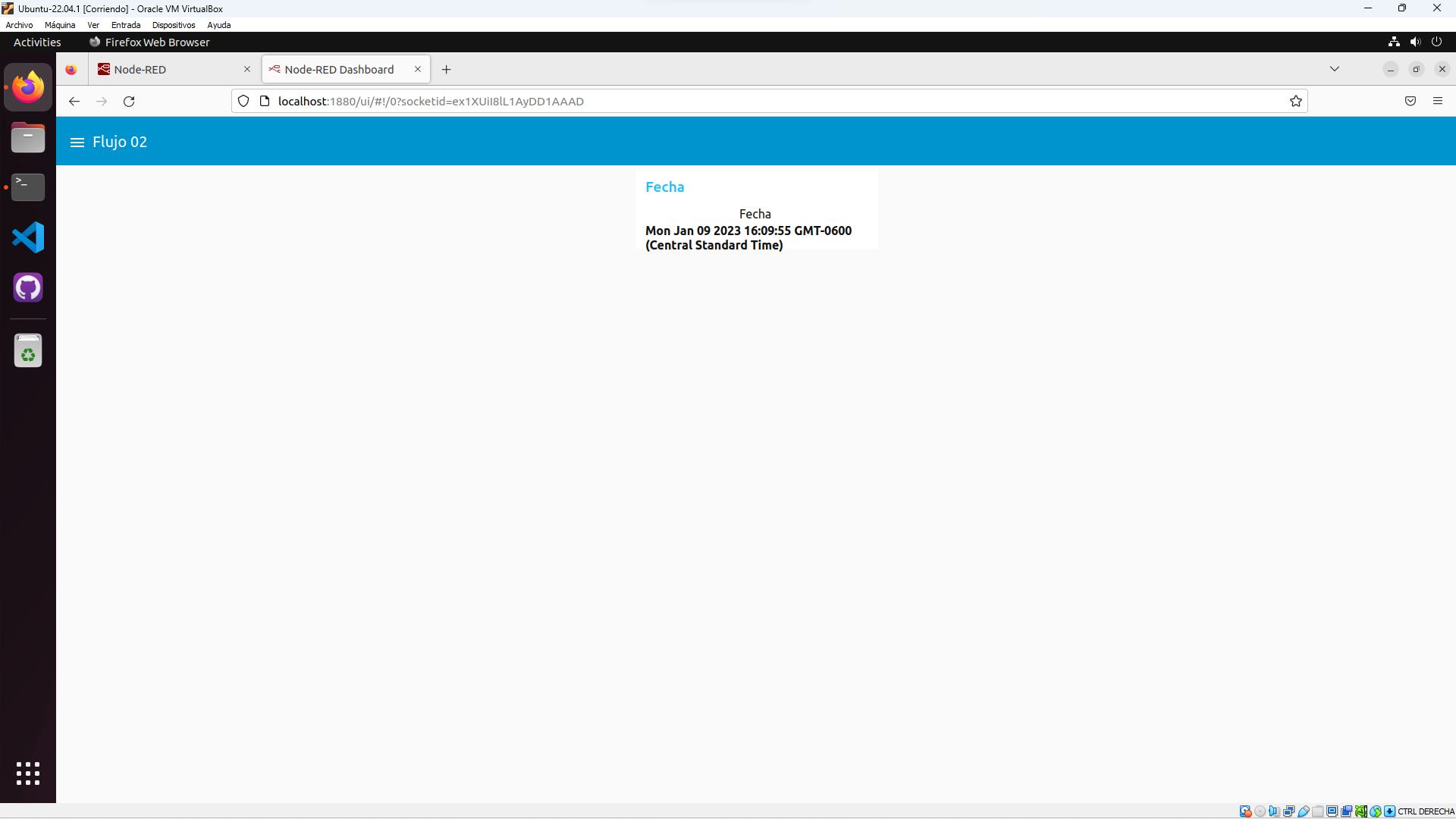This screenshot has width=1456, height=819.
Task: Open Visual Studio Code from dock
Action: click(28, 238)
